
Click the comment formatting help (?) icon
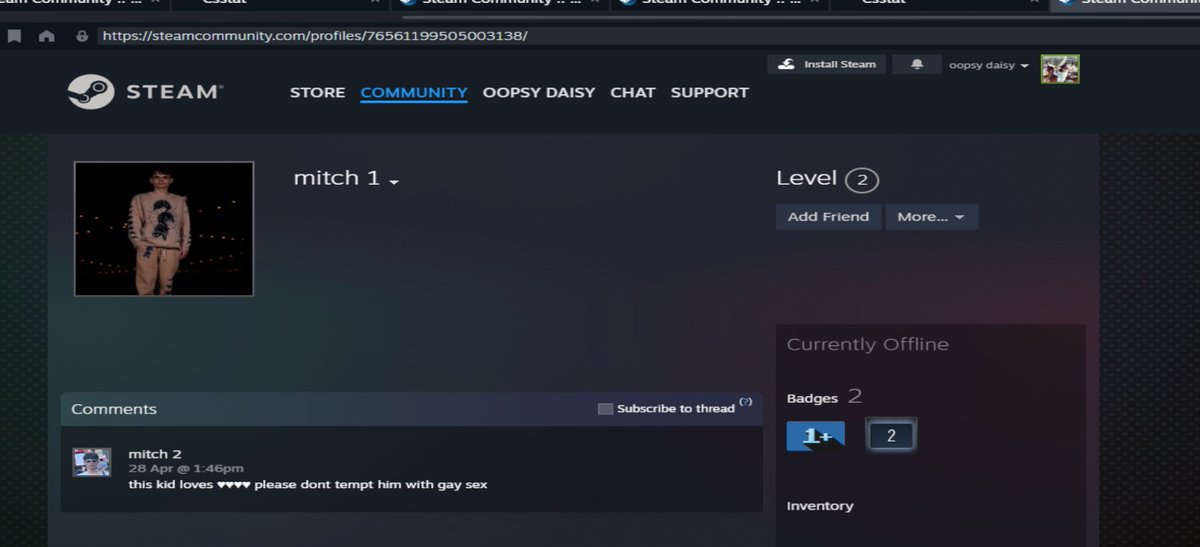[x=745, y=402]
